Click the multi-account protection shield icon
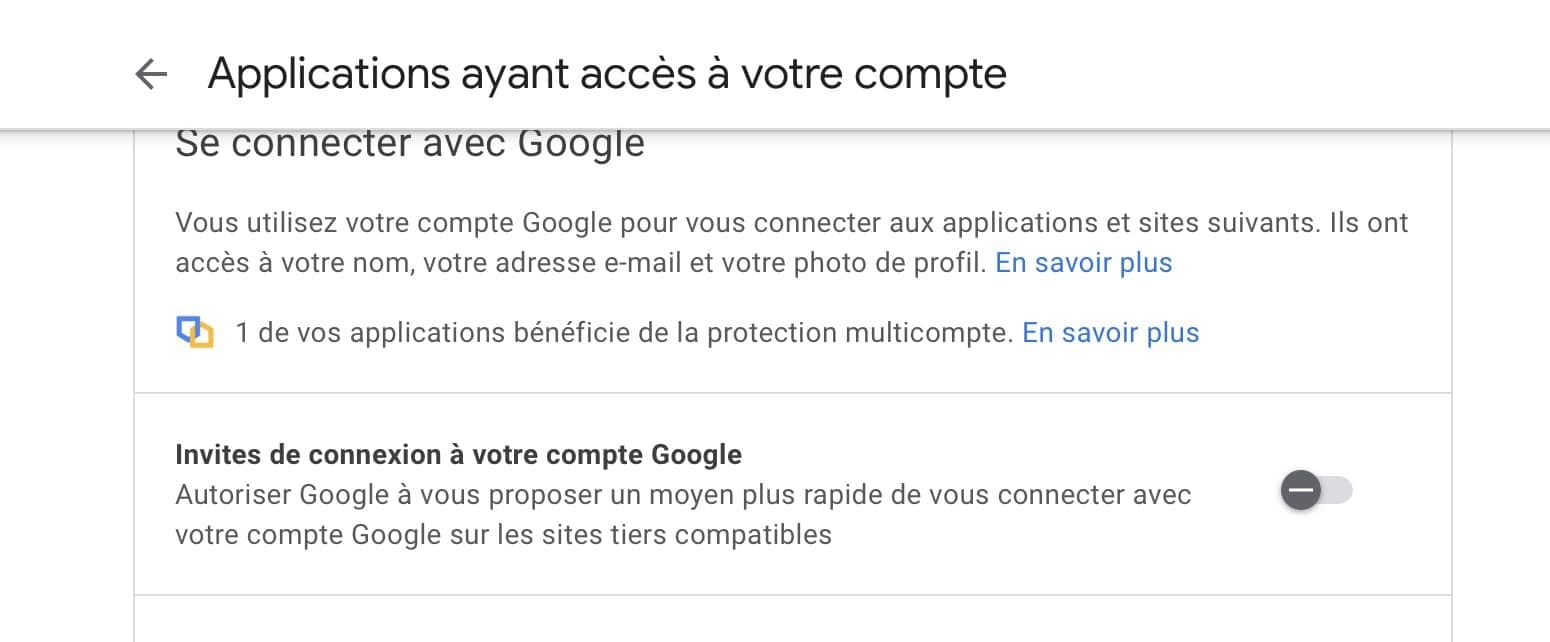Viewport: 1550px width, 642px height. (195, 332)
